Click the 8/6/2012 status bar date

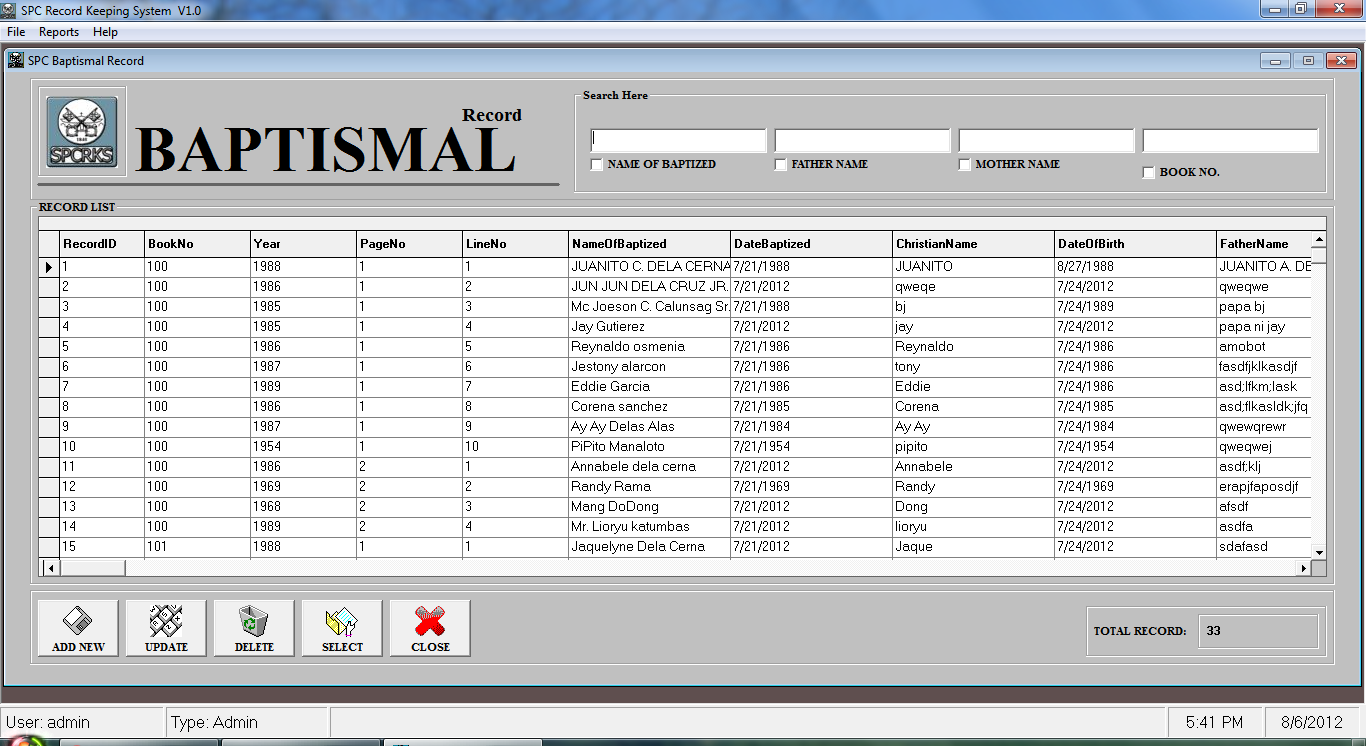[1311, 722]
